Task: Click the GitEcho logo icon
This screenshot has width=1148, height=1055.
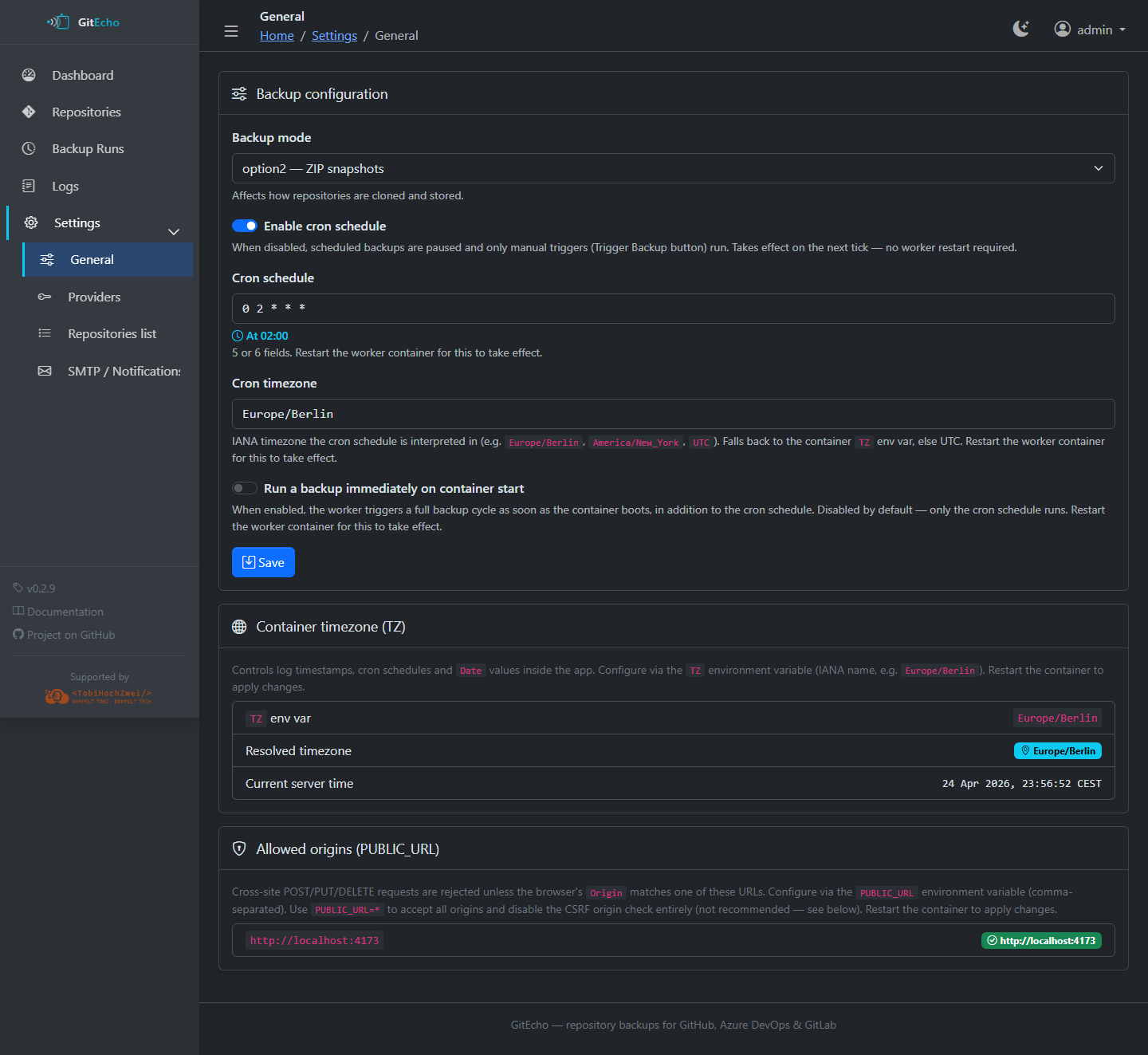Action: 58,22
